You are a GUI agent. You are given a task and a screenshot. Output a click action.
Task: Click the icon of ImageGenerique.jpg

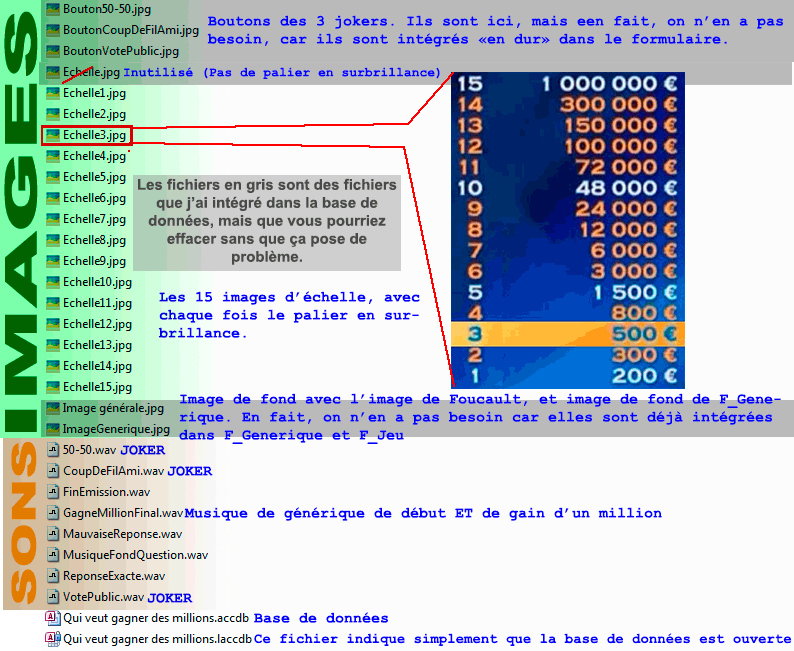coord(53,429)
